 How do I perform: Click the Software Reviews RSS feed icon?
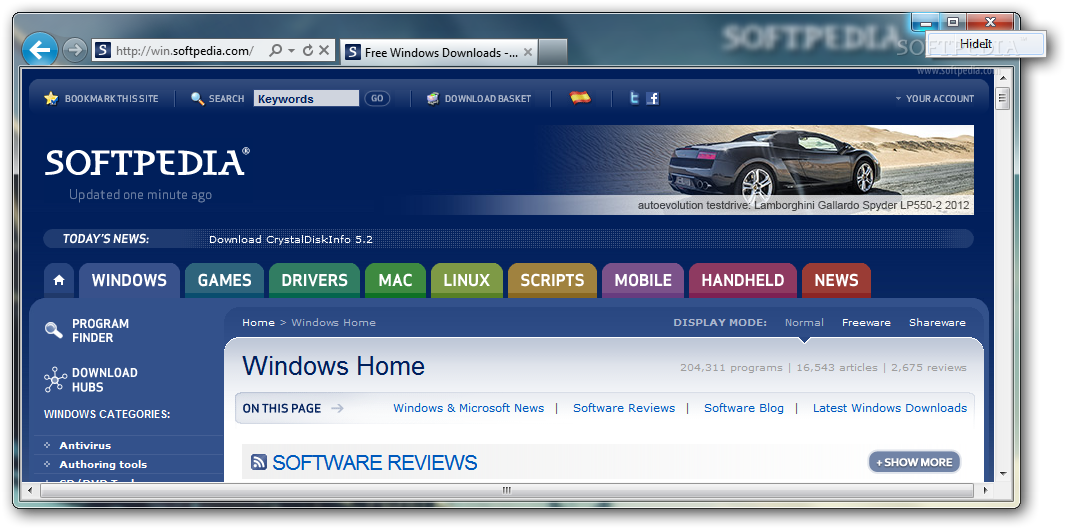tap(259, 463)
